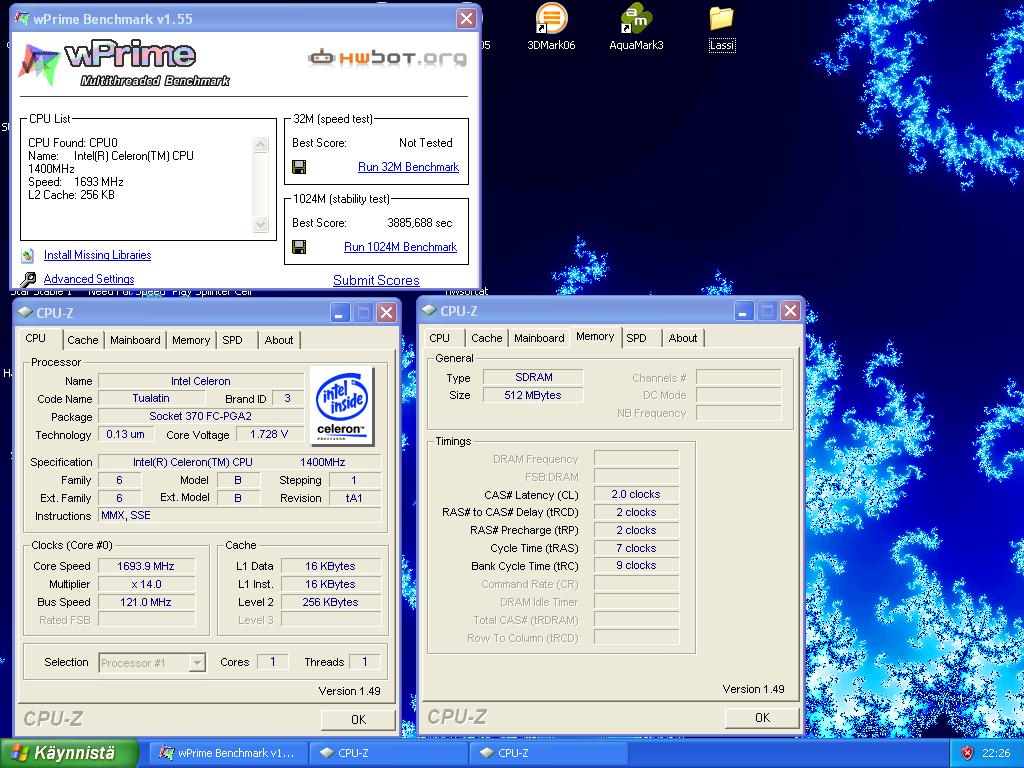Click the 3885,688 sec best score
Screen dimensions: 1024x768
420,223
